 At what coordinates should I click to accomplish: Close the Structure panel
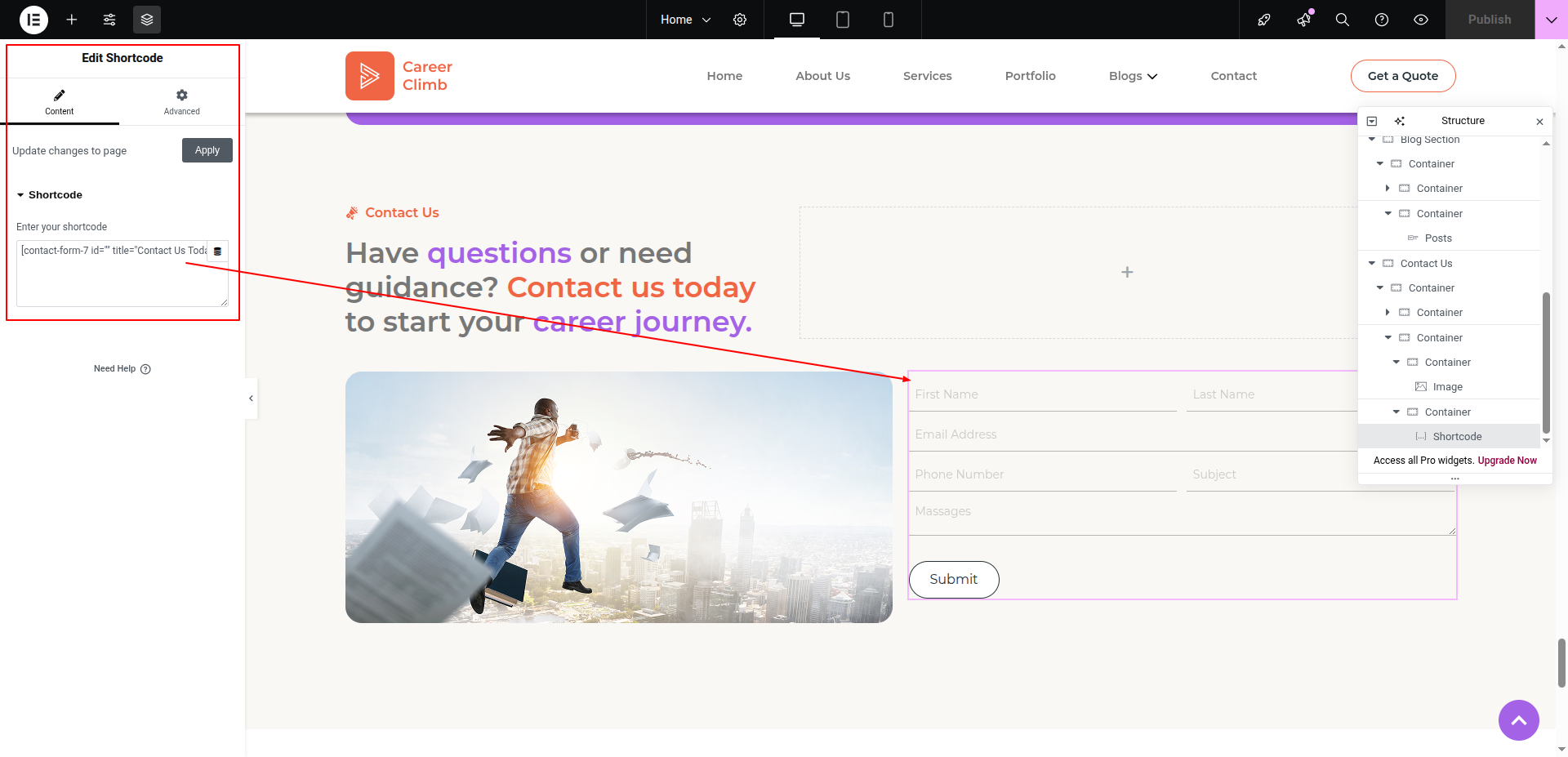1539,122
